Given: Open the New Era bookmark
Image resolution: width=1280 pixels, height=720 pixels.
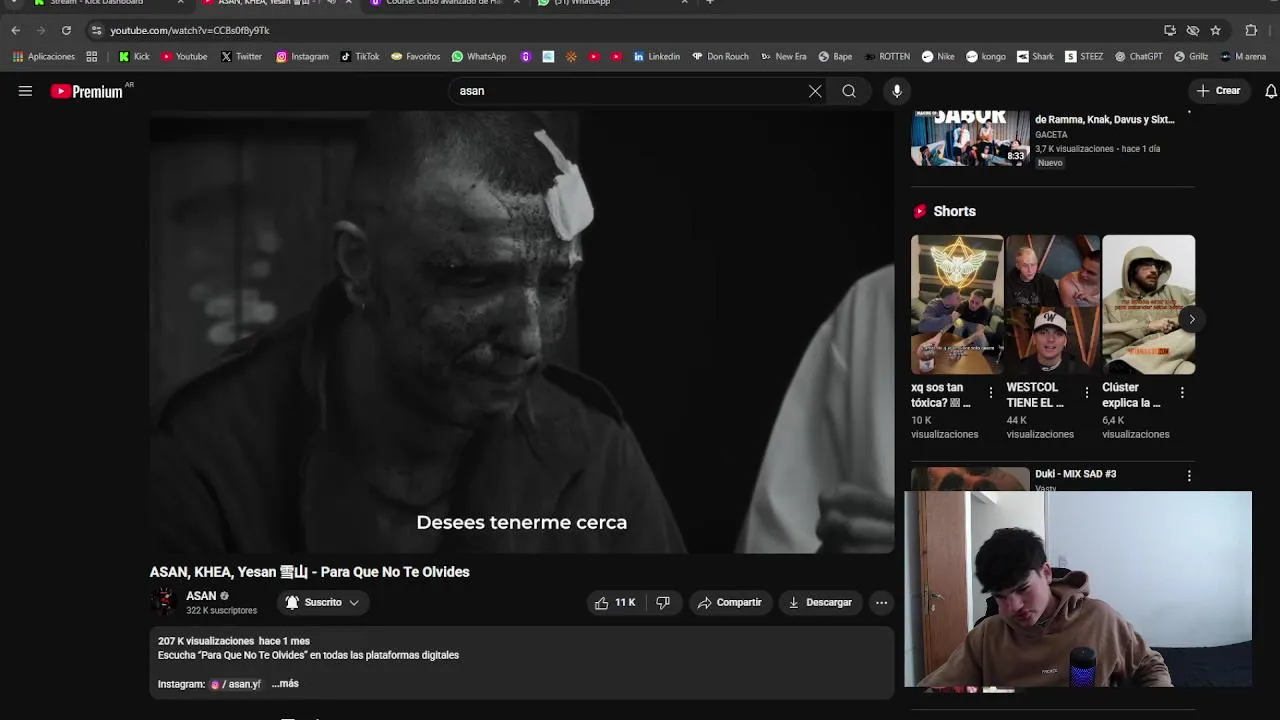Looking at the screenshot, I should tap(783, 57).
